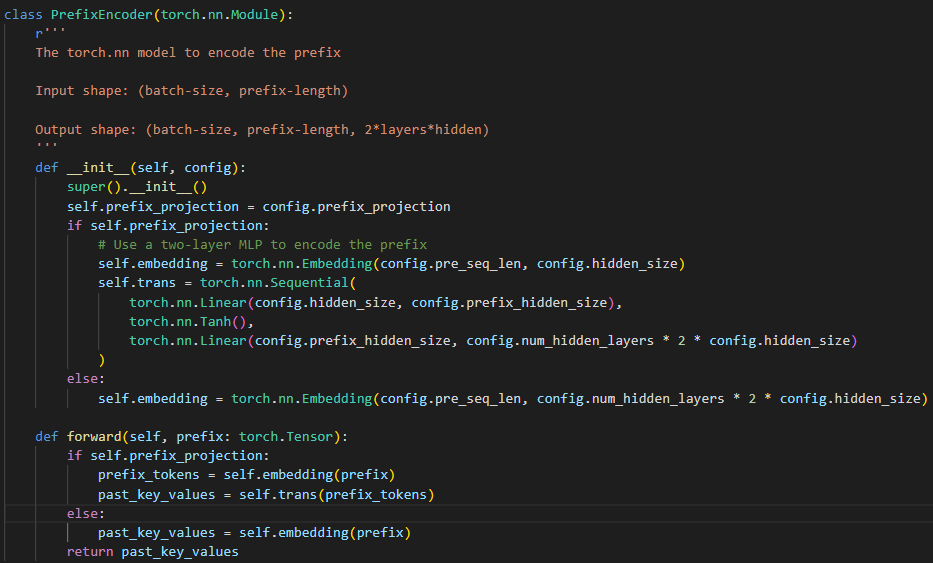The height and width of the screenshot is (563, 933).
Task: Click Tanh in torch.nn.Tanh()
Action: coord(215,321)
